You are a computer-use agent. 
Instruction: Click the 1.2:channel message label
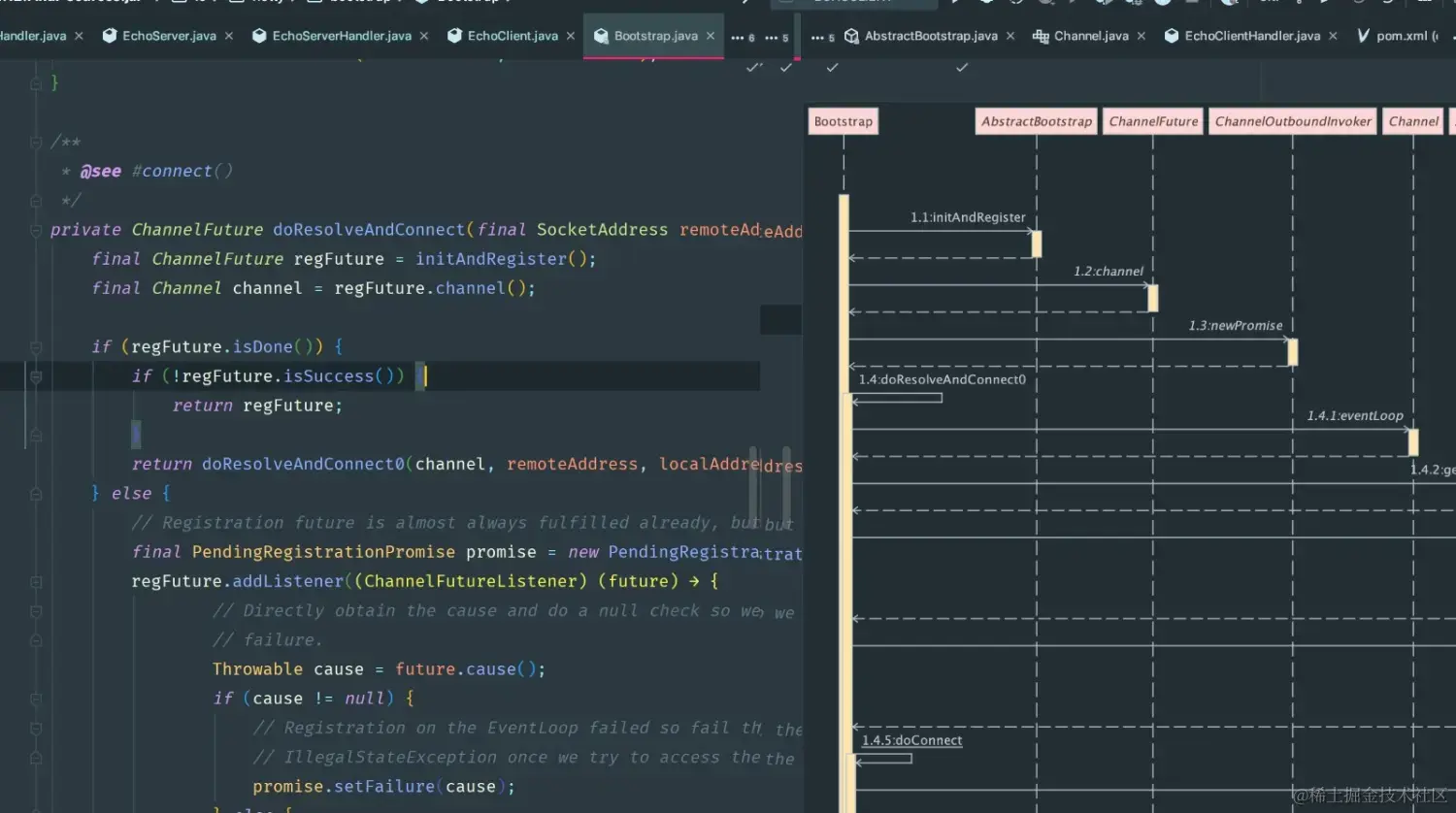click(1109, 272)
